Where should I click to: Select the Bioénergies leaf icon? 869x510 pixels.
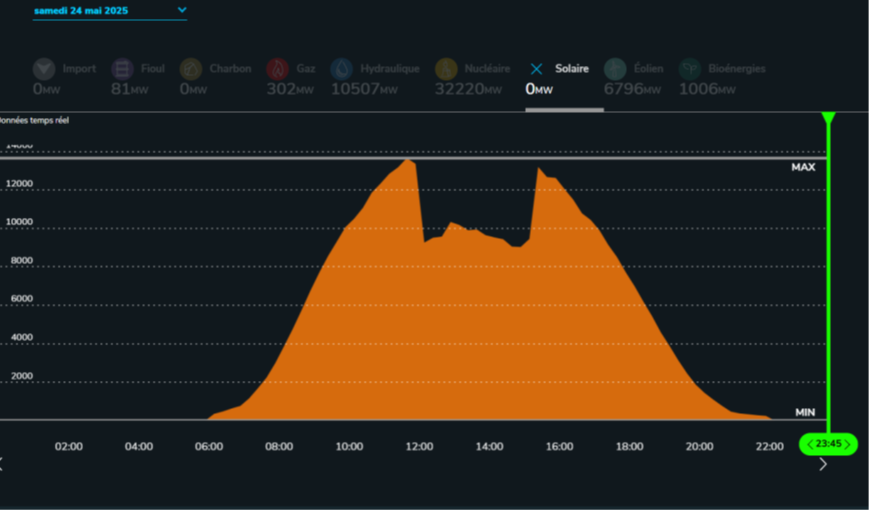[x=689, y=69]
